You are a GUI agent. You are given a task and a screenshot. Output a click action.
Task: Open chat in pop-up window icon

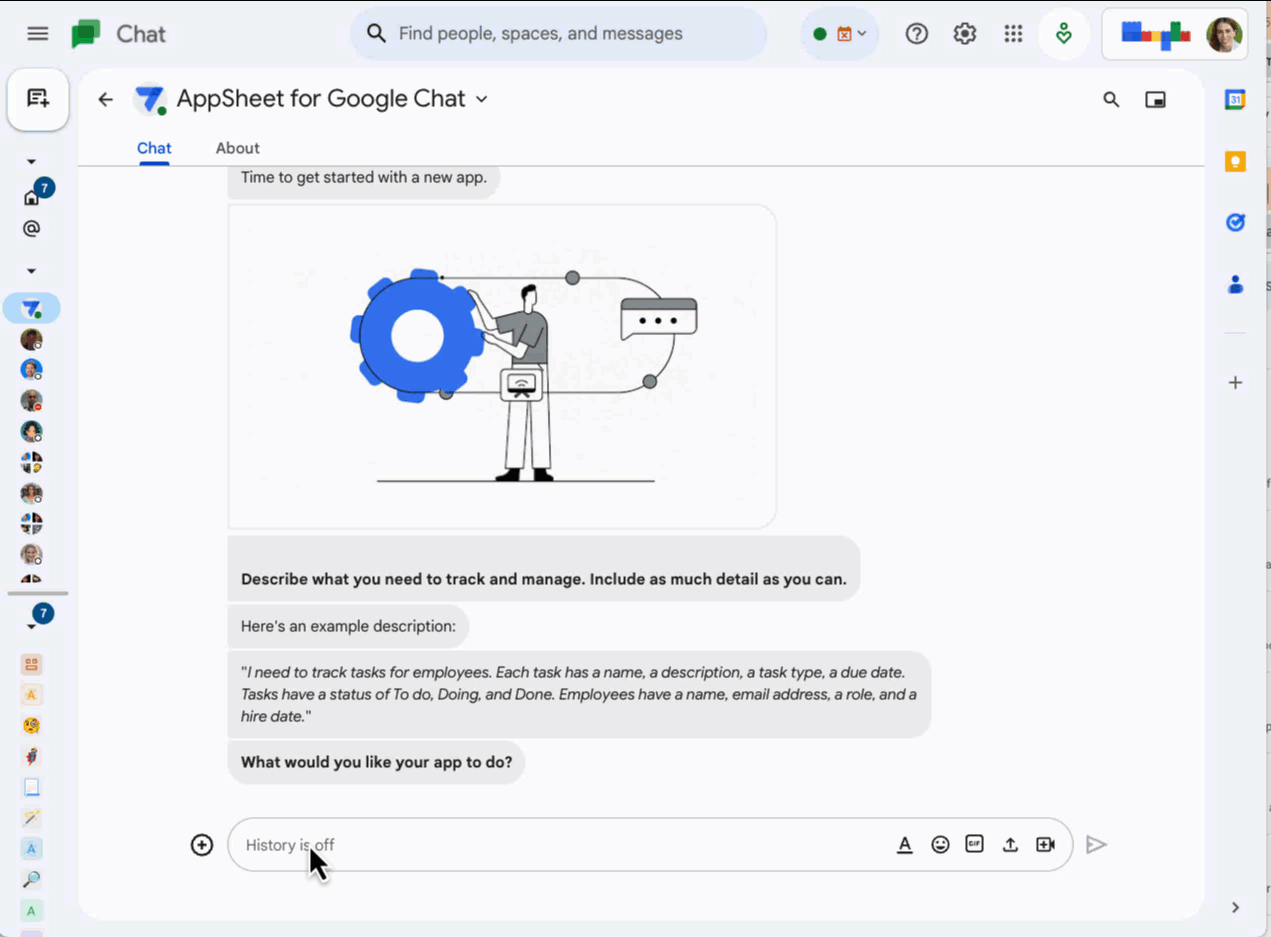point(1156,99)
